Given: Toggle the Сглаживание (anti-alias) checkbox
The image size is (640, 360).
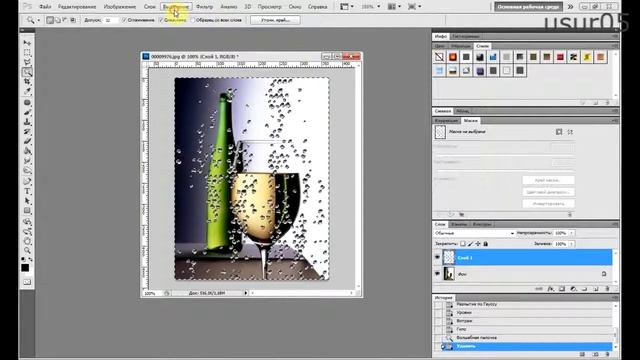Looking at the screenshot, I should (124, 20).
